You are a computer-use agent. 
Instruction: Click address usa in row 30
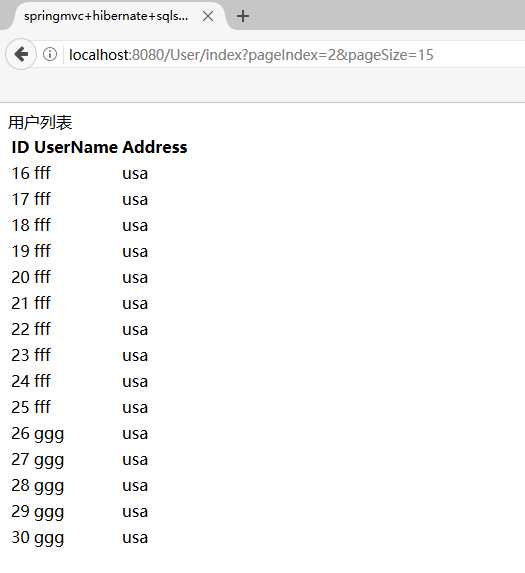(x=135, y=538)
